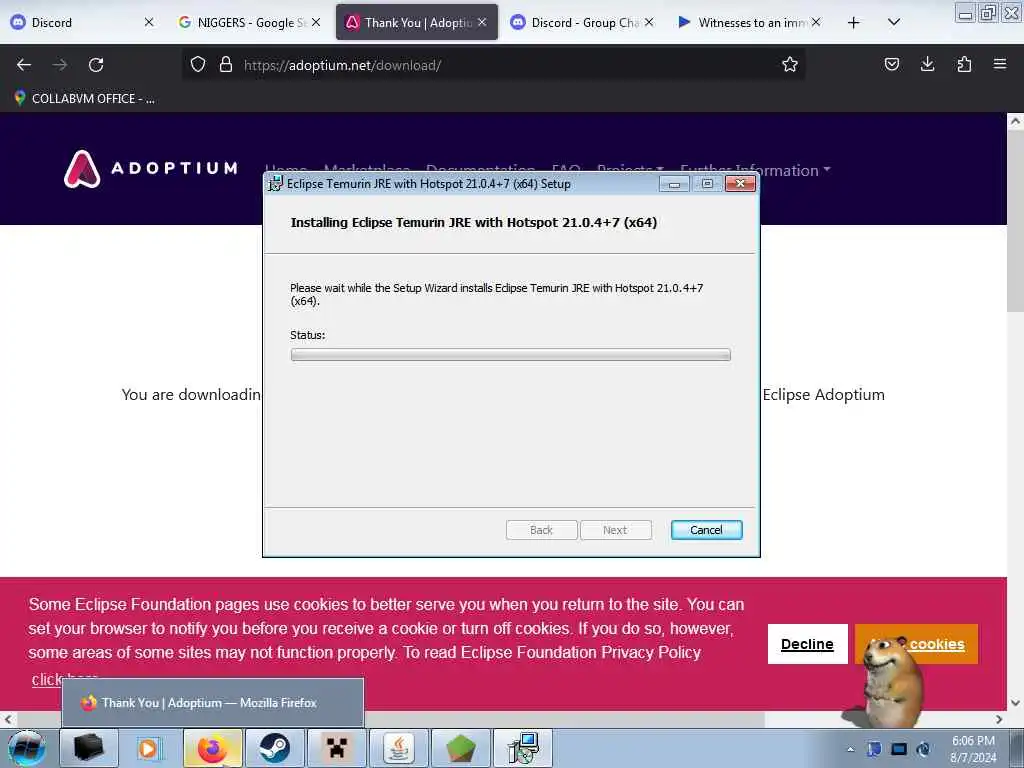
Task: Switch to the Google Search tab
Action: 250,22
